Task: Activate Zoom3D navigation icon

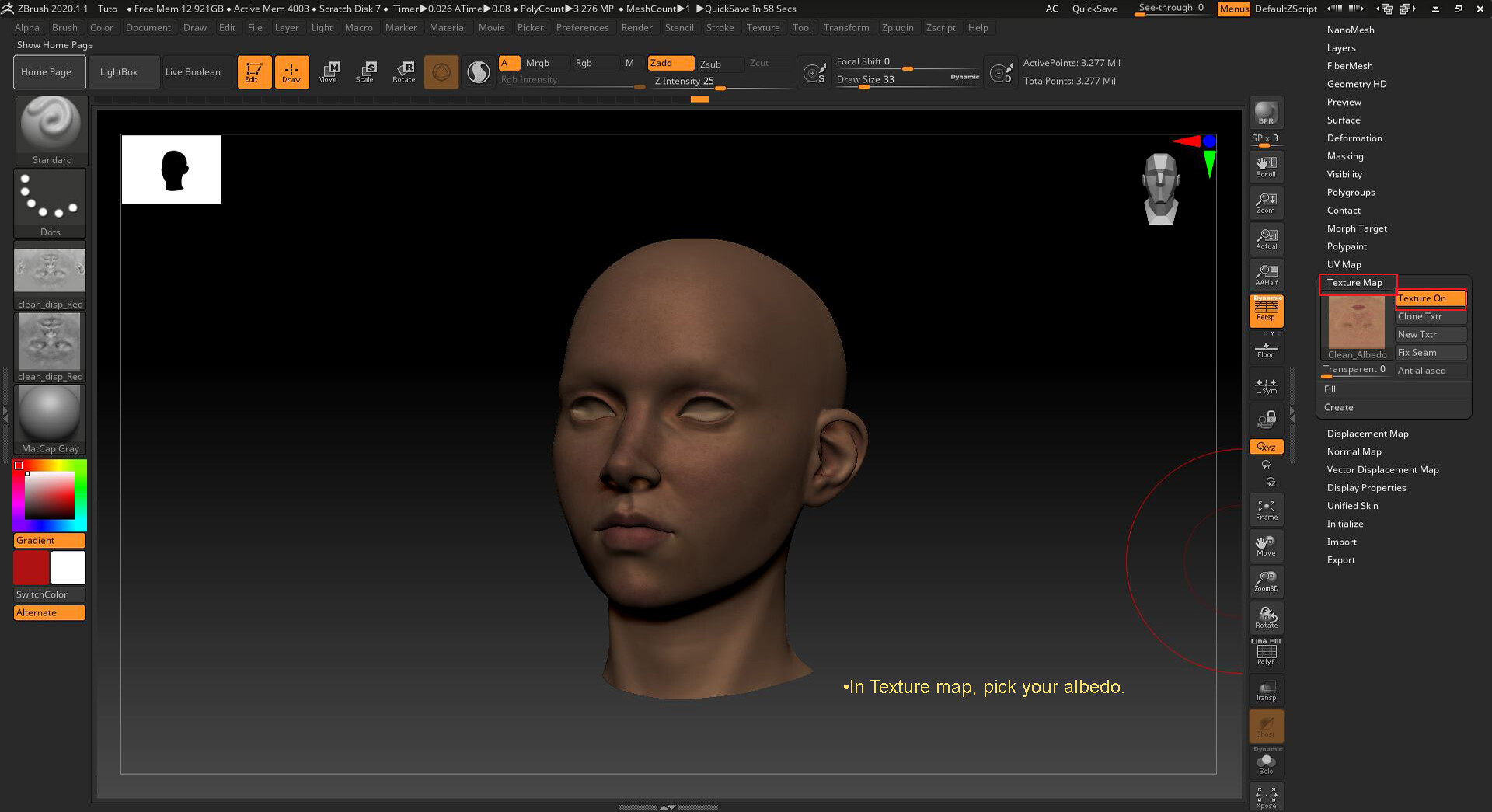Action: click(x=1266, y=581)
